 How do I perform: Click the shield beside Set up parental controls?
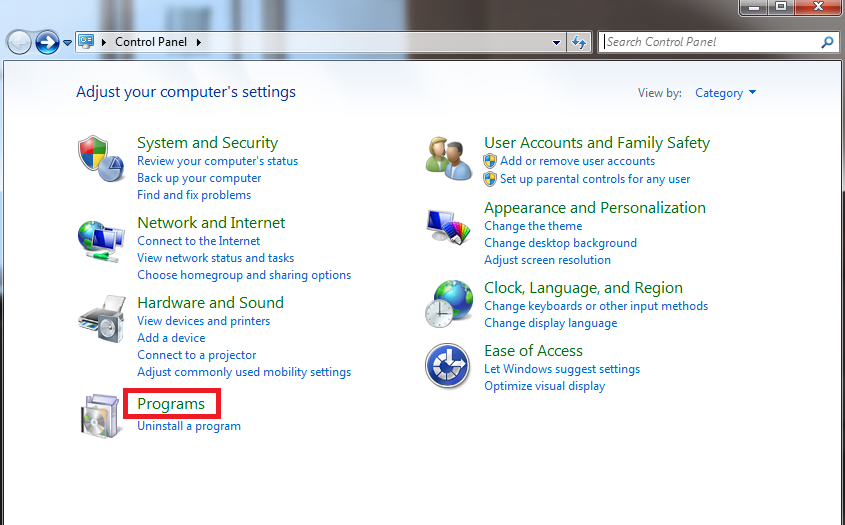490,179
